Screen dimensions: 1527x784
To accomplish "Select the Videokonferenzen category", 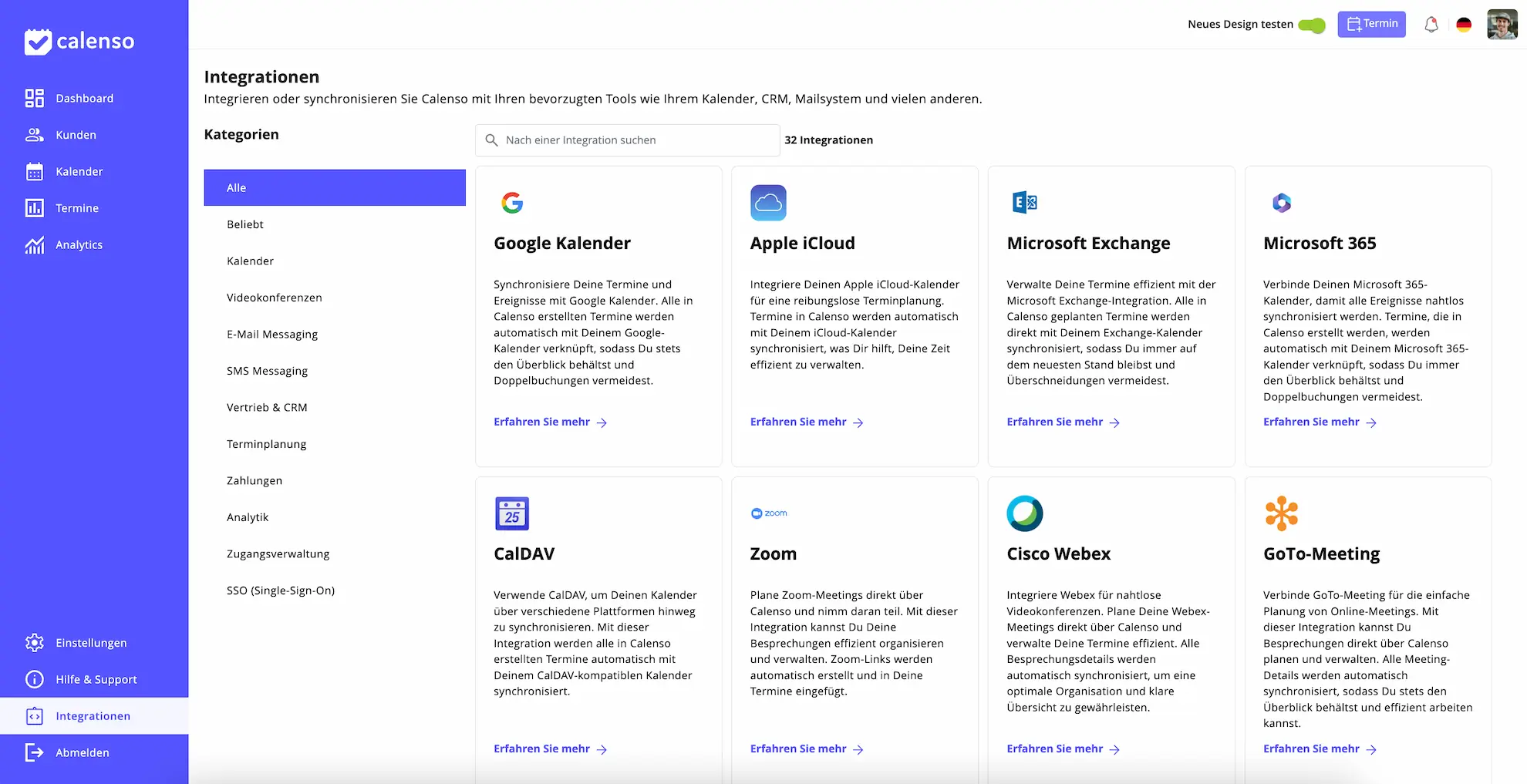I will tap(275, 298).
